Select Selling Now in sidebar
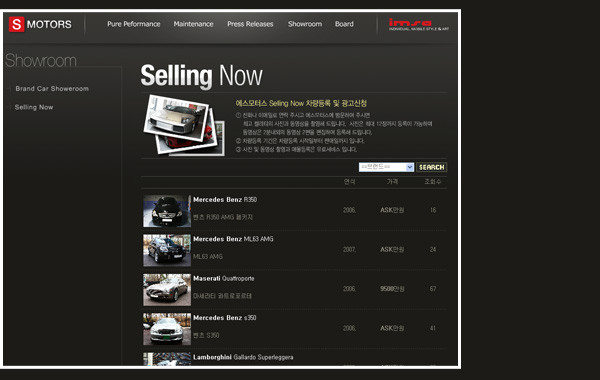 coord(34,107)
